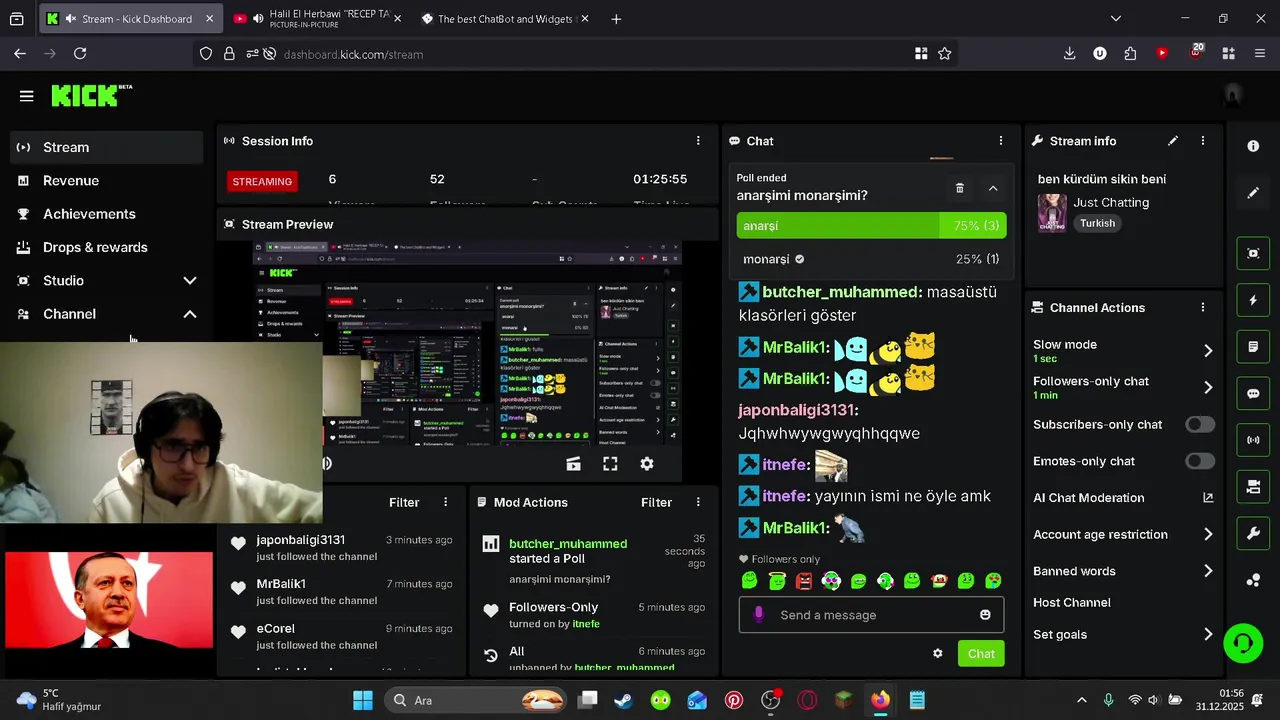Enter fullscreen on the stream preview

[x=610, y=464]
